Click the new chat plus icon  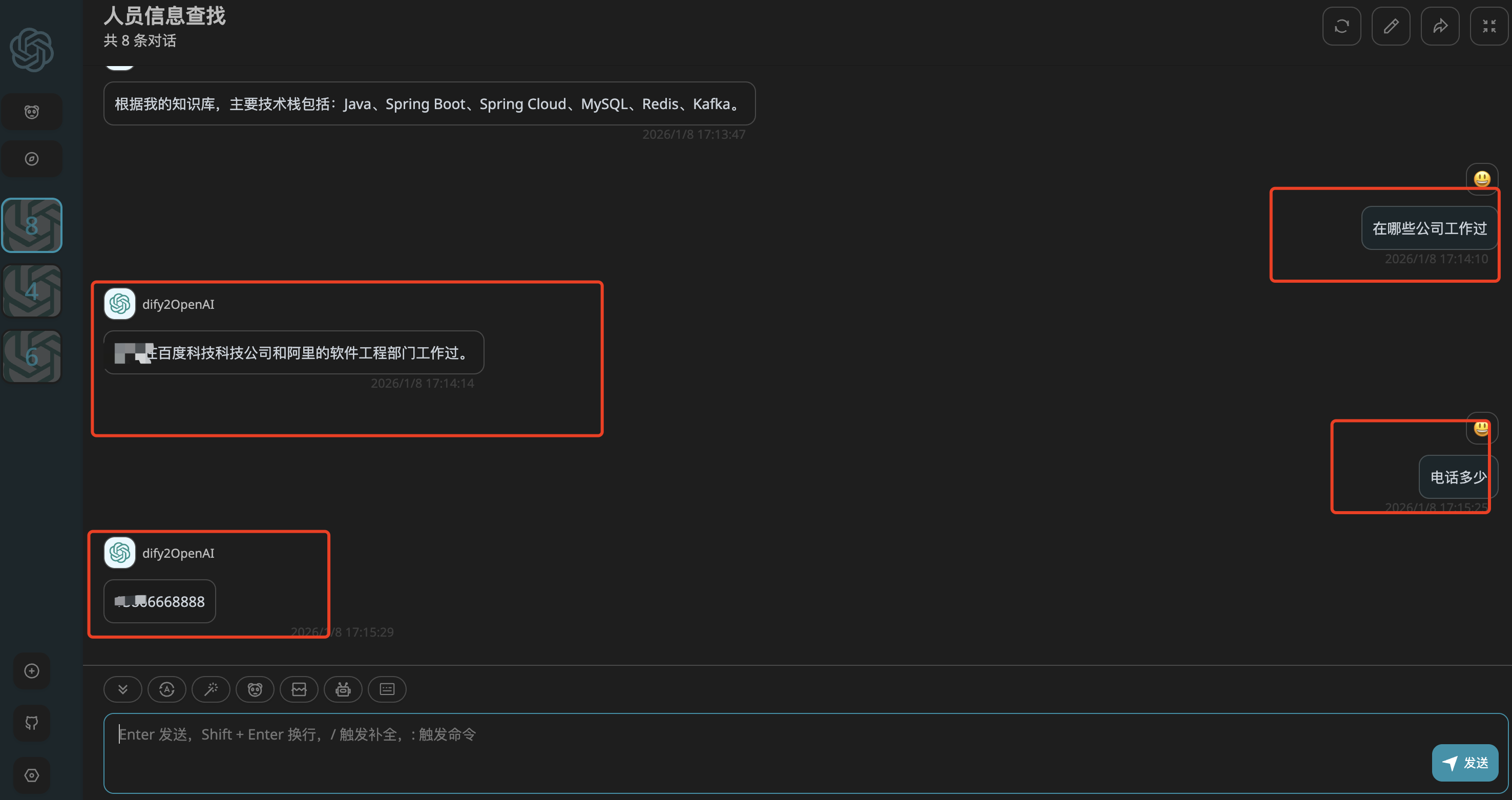click(32, 671)
